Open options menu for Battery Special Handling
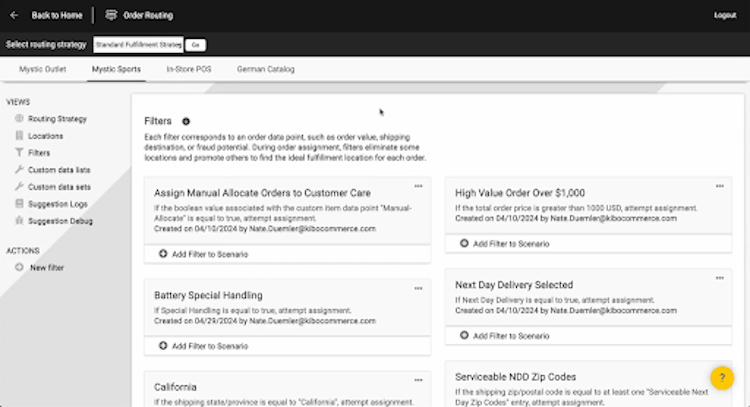 point(419,288)
